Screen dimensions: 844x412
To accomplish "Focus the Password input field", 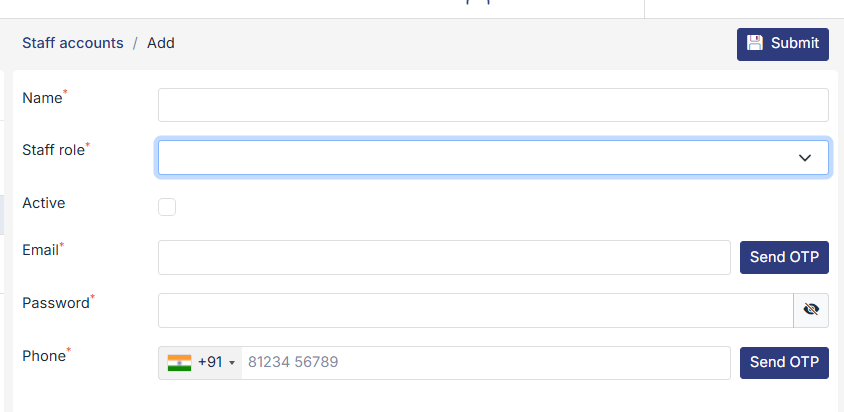I will point(475,310).
